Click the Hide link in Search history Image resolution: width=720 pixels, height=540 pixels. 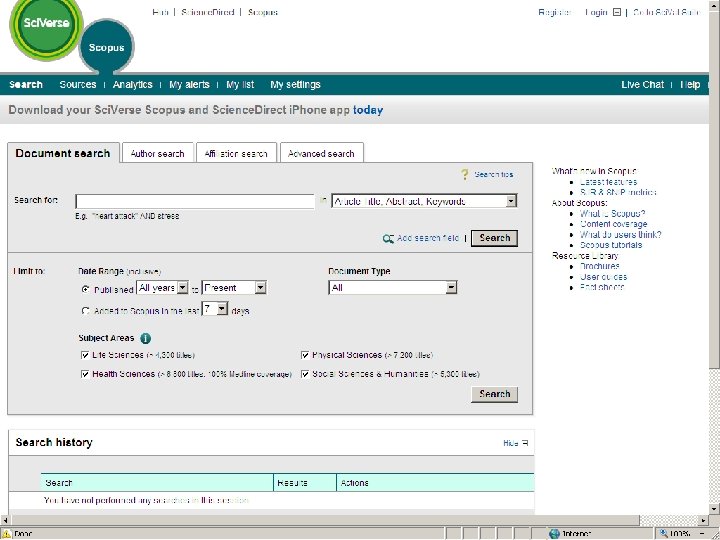[511, 443]
